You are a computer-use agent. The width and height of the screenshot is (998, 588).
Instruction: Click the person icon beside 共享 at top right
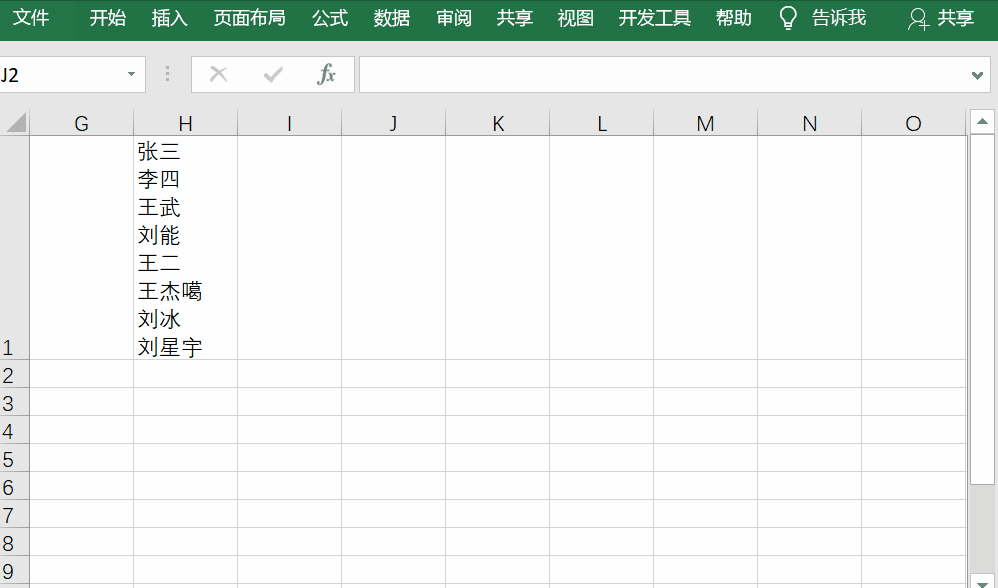coord(916,19)
